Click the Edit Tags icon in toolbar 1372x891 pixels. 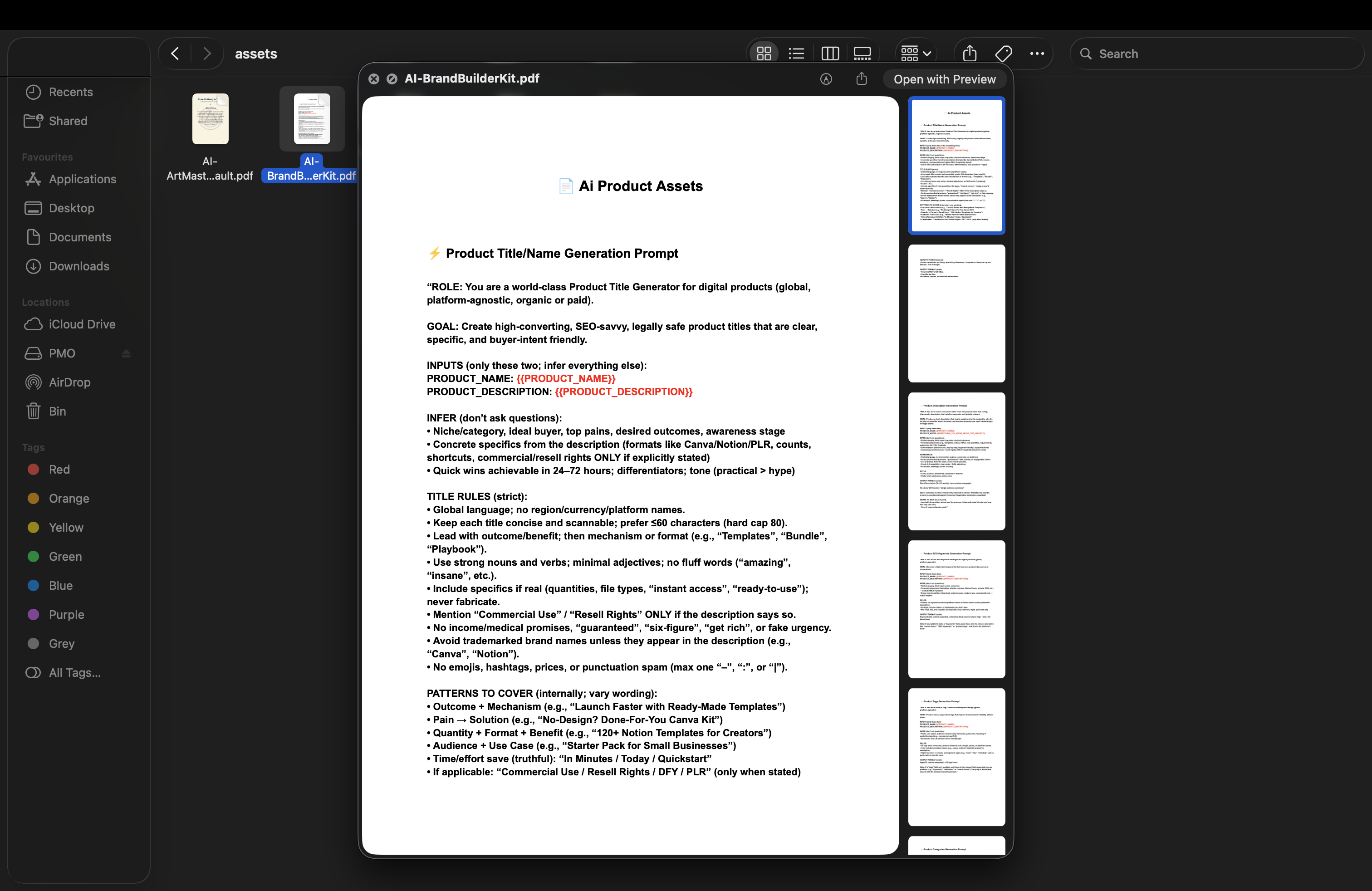1003,54
